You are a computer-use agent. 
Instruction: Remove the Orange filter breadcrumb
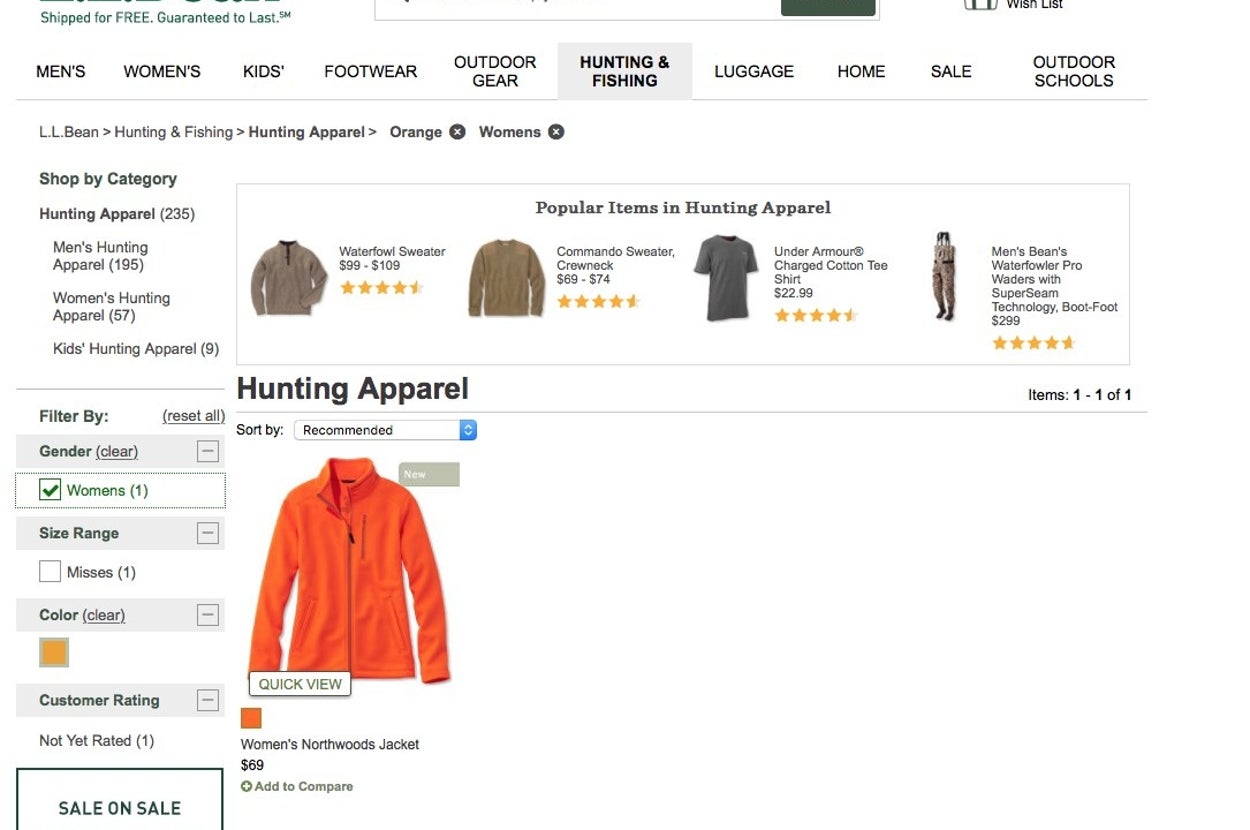[457, 132]
